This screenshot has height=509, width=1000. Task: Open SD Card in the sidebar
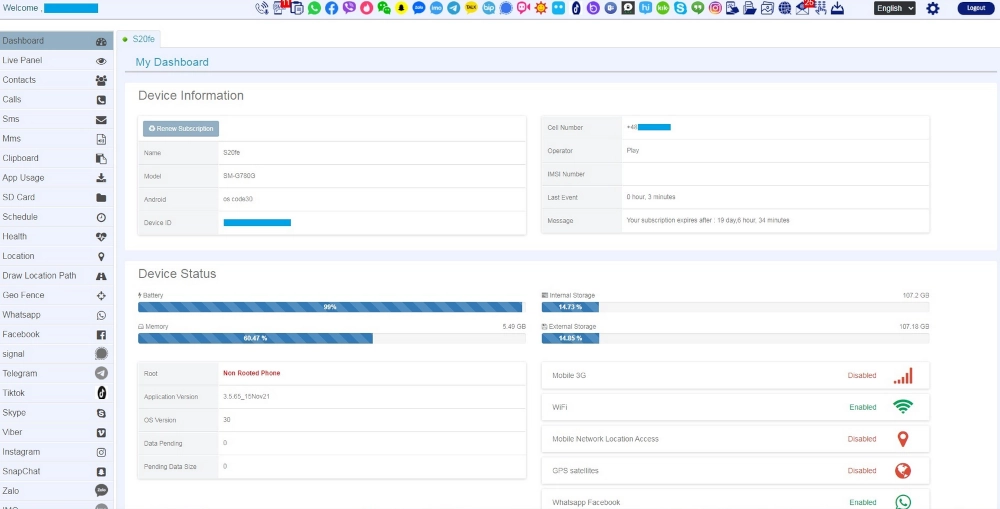pos(57,198)
